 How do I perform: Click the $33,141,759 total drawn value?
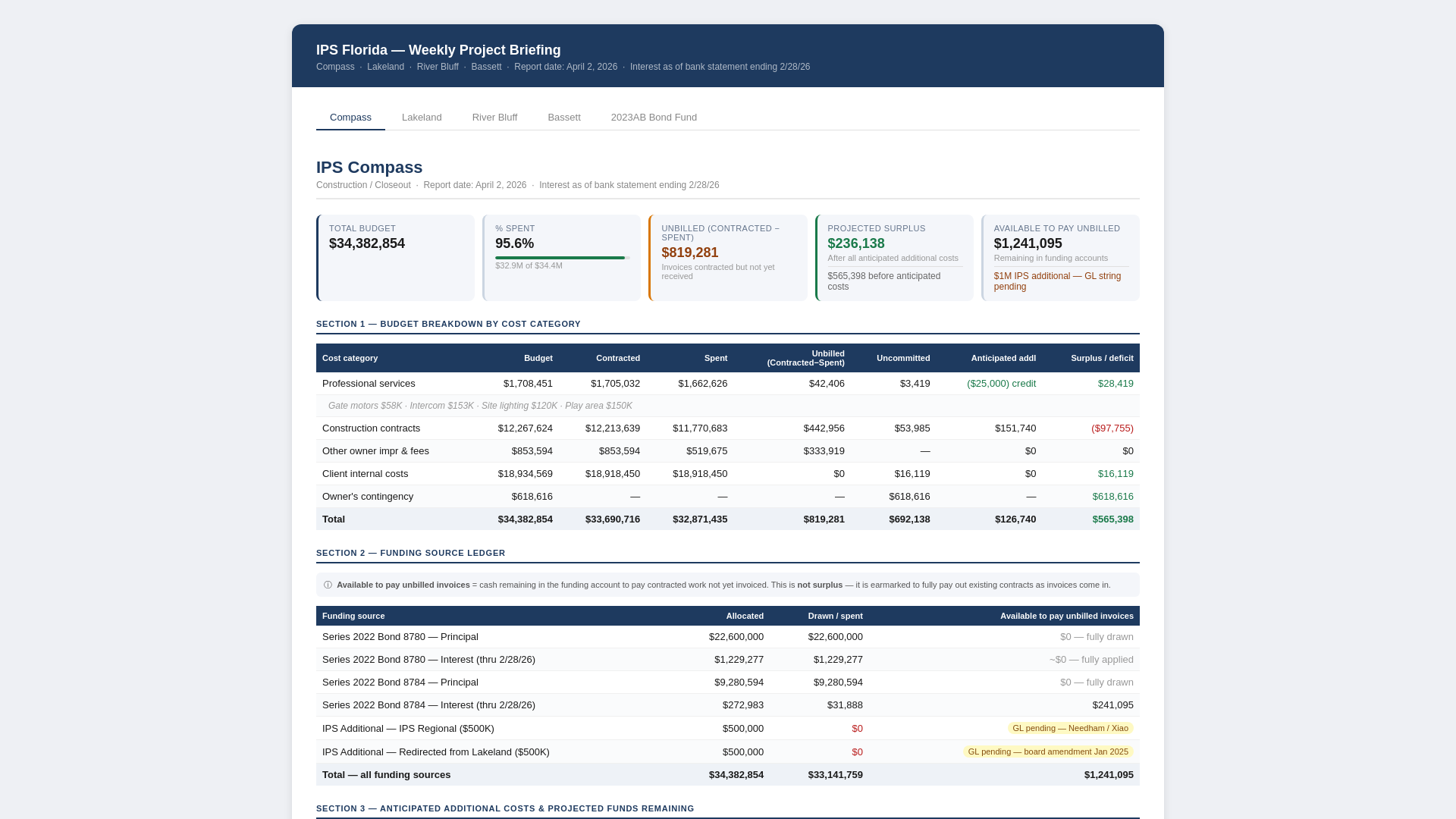pos(836,775)
